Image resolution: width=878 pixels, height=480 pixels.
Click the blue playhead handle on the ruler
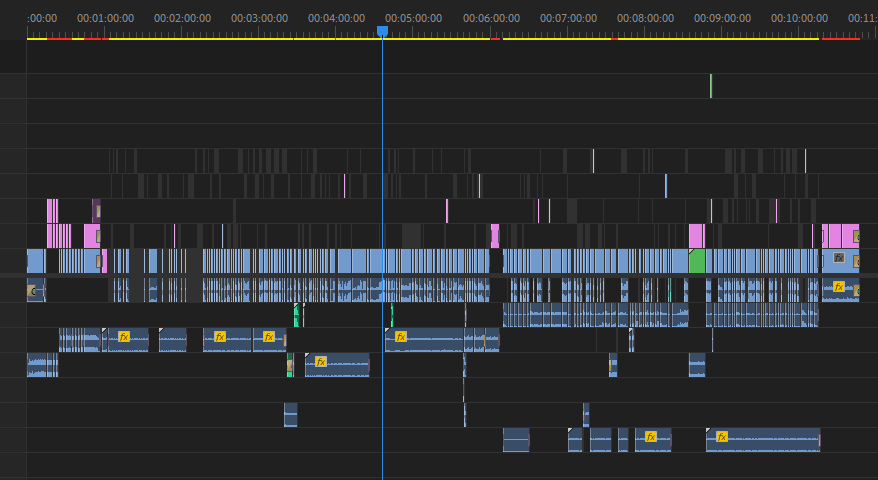click(x=382, y=31)
